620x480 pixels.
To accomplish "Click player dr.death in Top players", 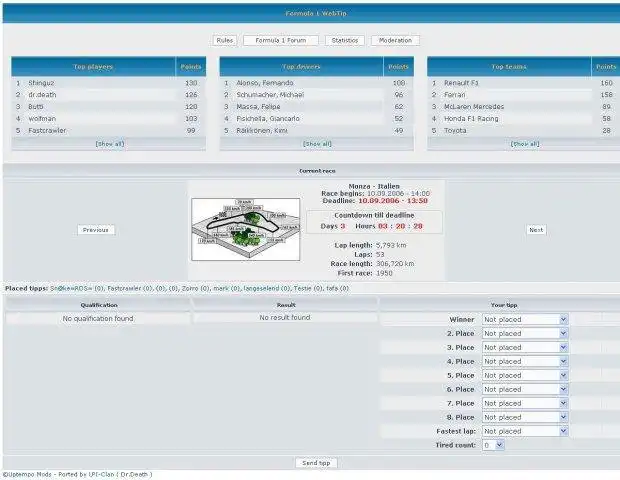I will 42,95.
